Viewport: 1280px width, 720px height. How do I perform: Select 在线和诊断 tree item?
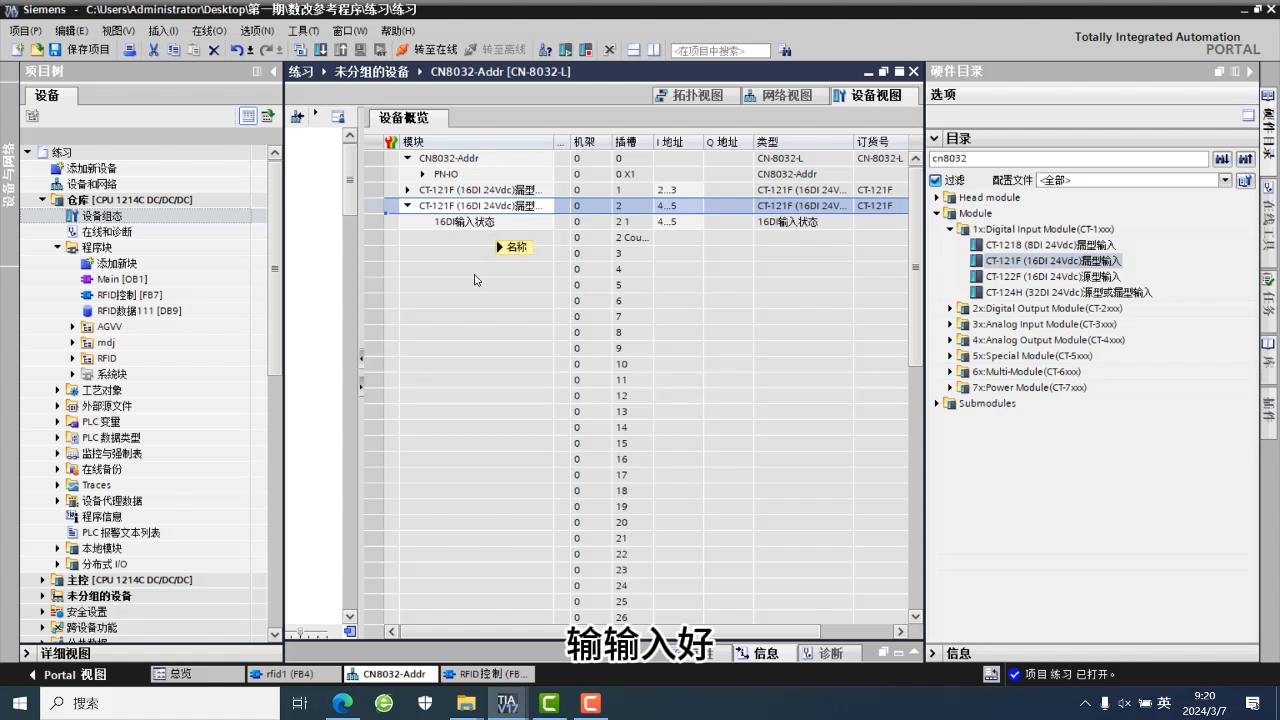click(107, 231)
